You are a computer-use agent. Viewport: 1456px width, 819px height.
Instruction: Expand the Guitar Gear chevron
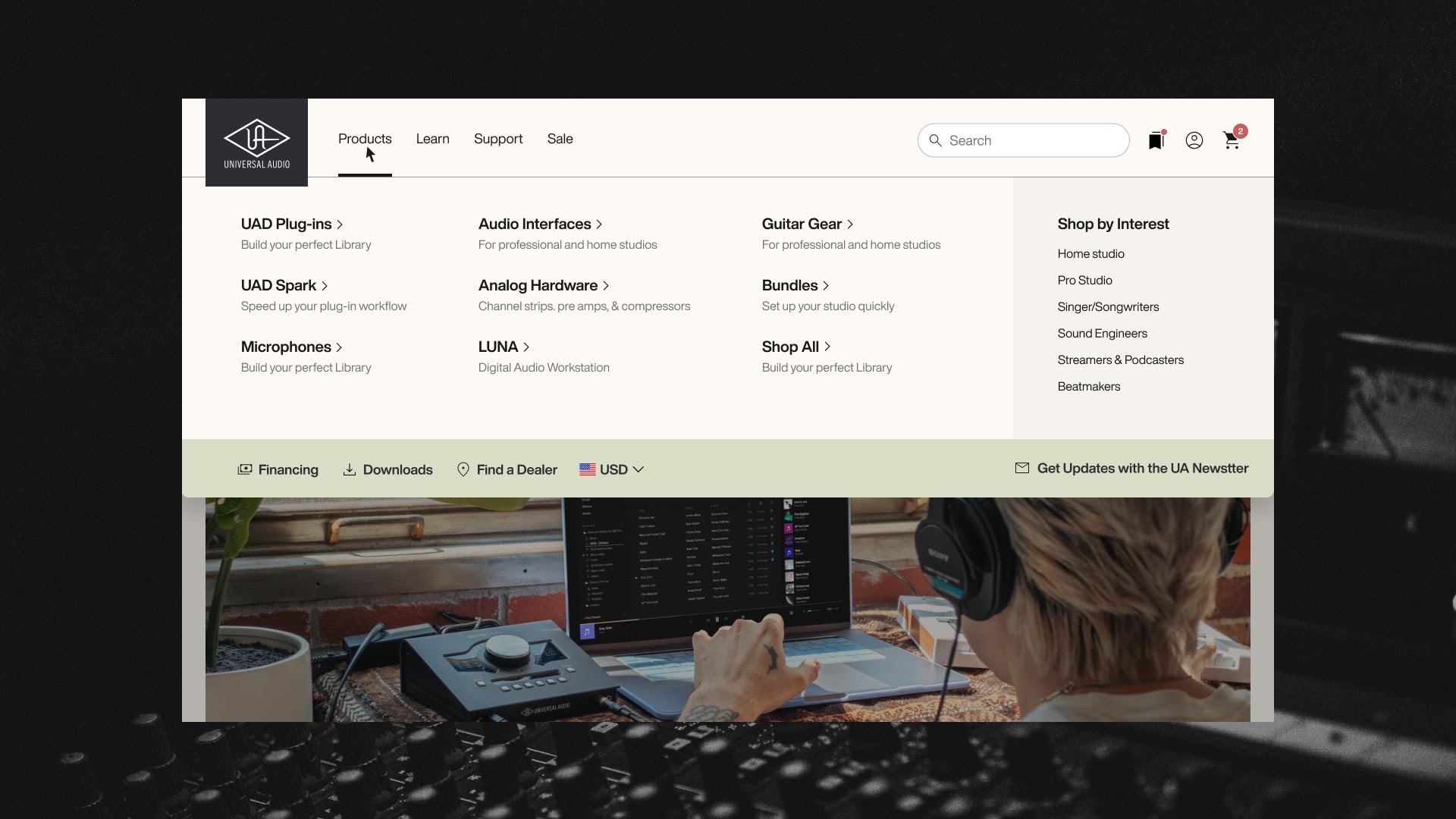pos(850,224)
